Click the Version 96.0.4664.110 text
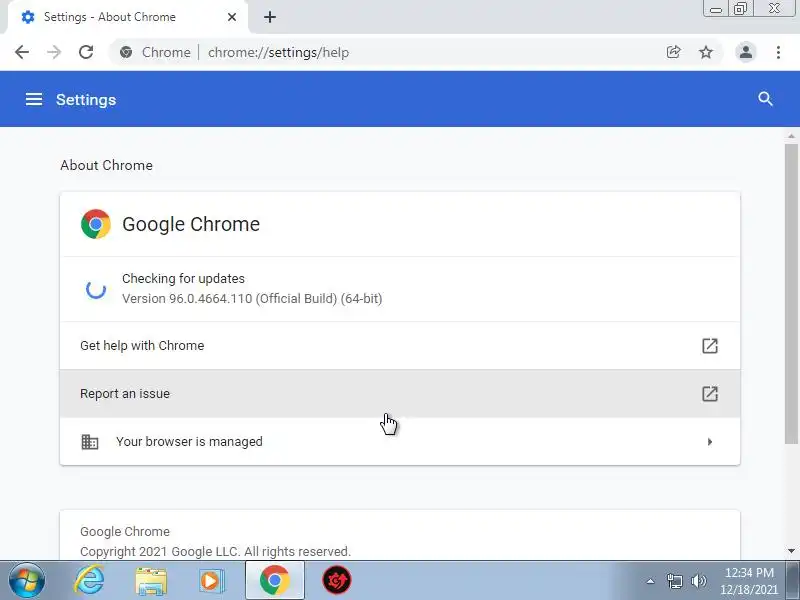800x600 pixels. (252, 298)
